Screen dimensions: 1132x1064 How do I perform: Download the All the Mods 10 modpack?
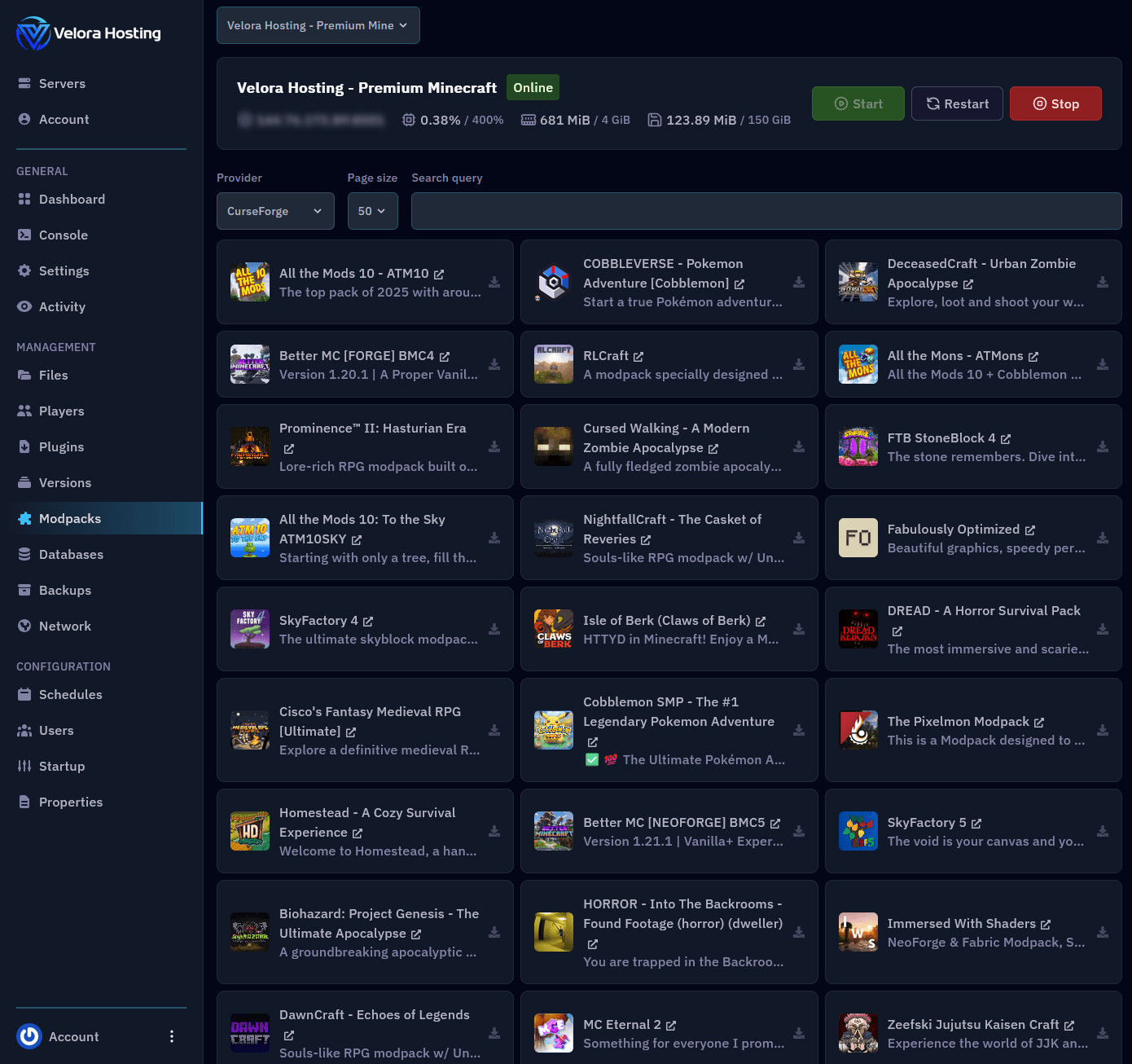click(x=494, y=282)
